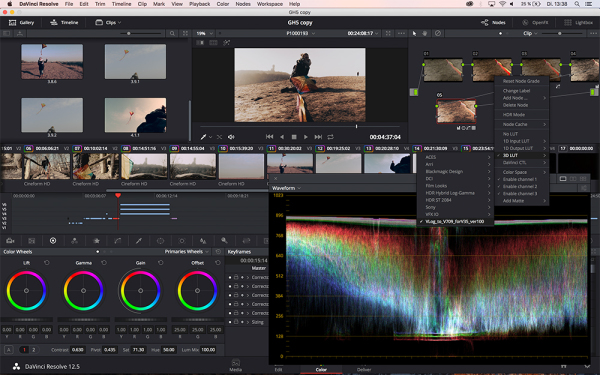Open the Clip dropdown in node editor
Screen dimensions: 600x375
tap(530, 34)
